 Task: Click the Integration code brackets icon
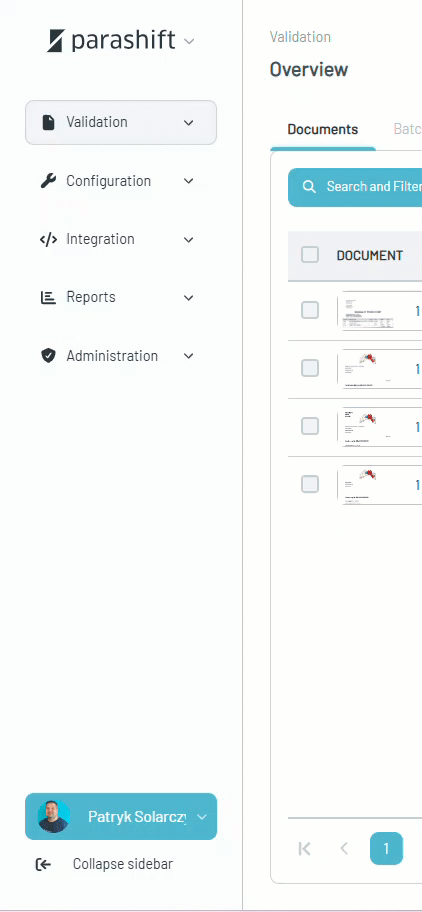tap(48, 239)
